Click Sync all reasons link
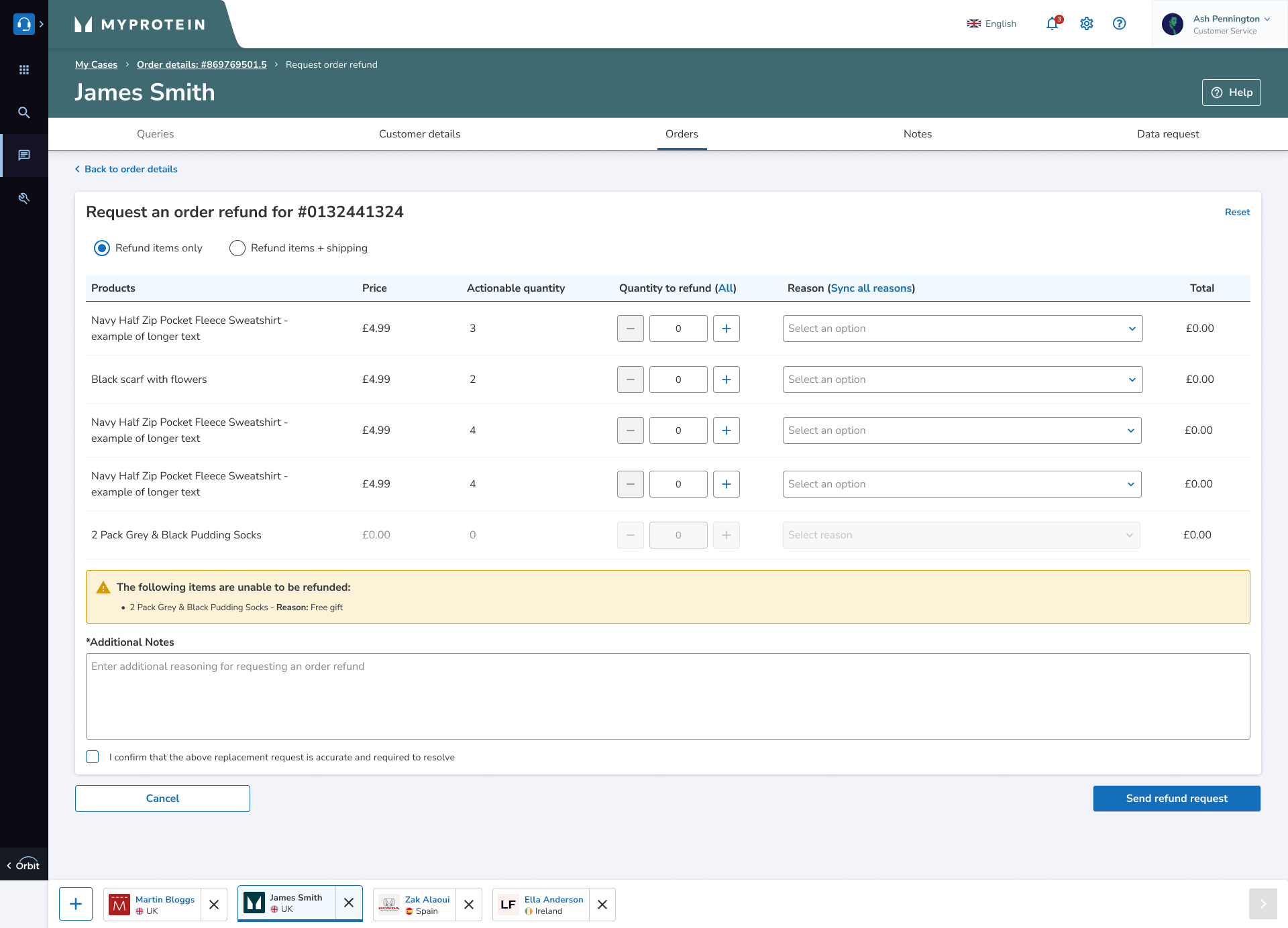 pos(871,288)
